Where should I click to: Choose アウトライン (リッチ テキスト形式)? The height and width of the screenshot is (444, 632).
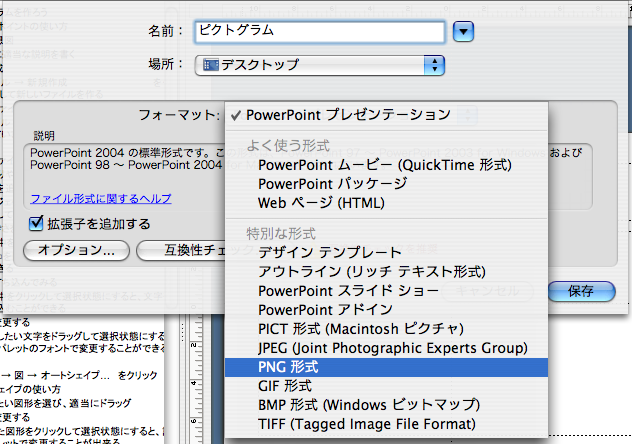pos(386,272)
